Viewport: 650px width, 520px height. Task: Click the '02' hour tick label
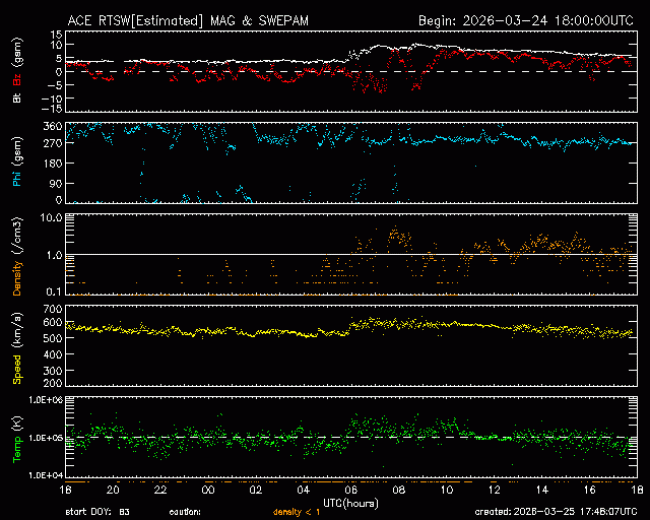[x=256, y=490]
